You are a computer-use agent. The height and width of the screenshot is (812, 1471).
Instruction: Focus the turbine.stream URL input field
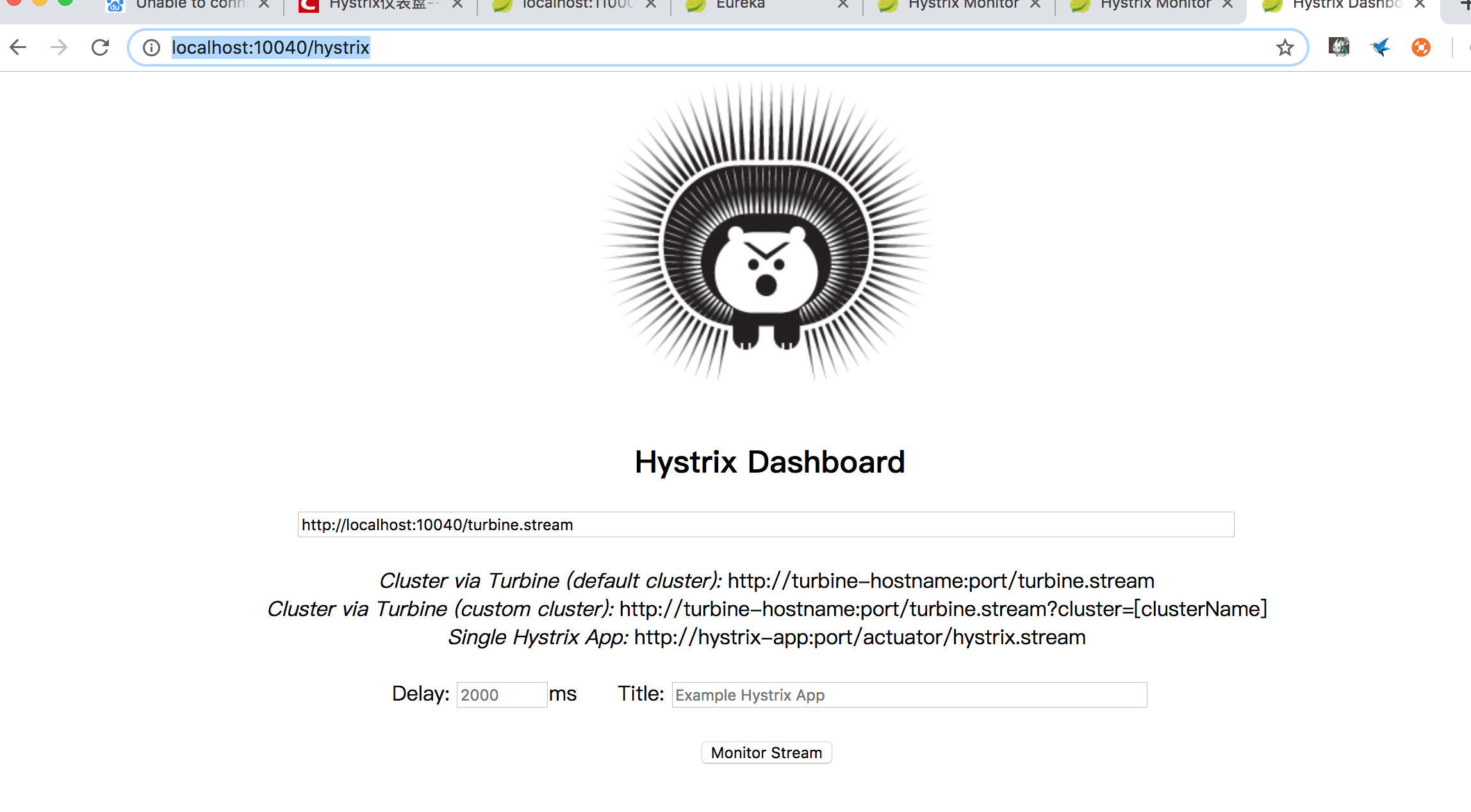point(766,524)
